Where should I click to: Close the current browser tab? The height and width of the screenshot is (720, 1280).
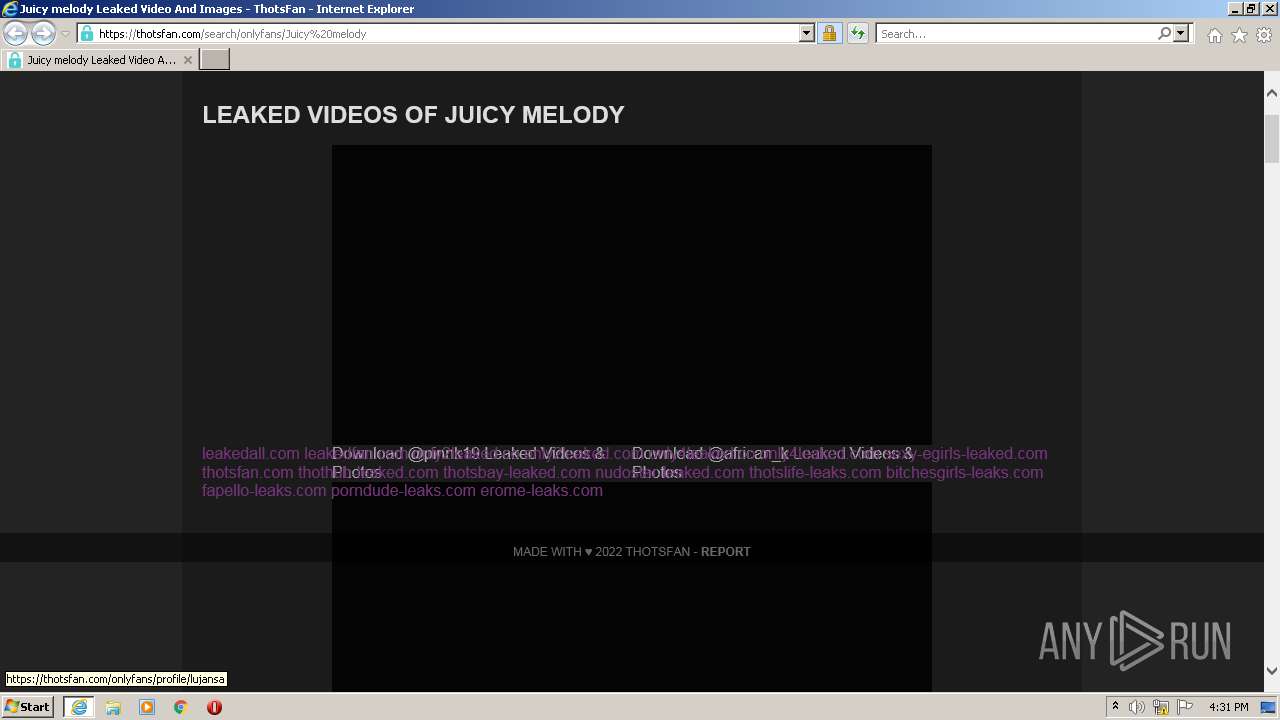pyautogui.click(x=187, y=60)
